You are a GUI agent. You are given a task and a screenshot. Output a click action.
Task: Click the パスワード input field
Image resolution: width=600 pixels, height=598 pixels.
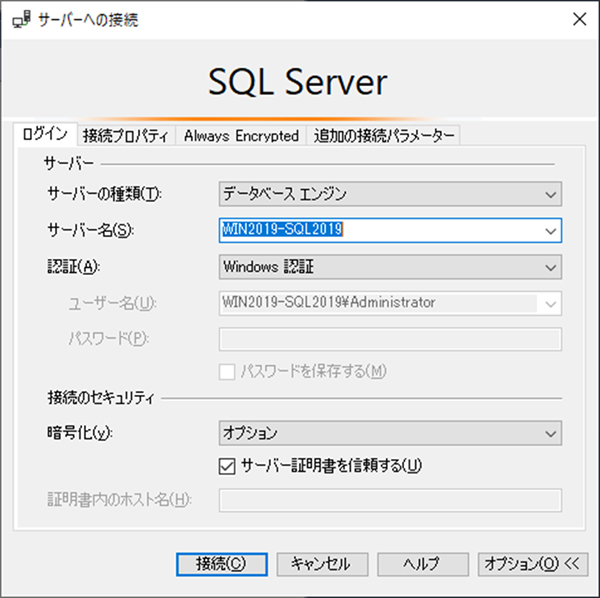click(x=390, y=338)
